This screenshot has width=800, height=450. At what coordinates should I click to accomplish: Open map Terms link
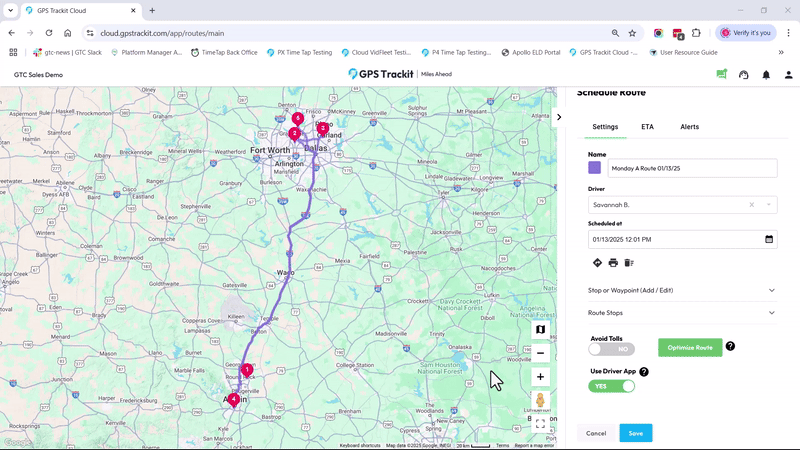click(503, 445)
